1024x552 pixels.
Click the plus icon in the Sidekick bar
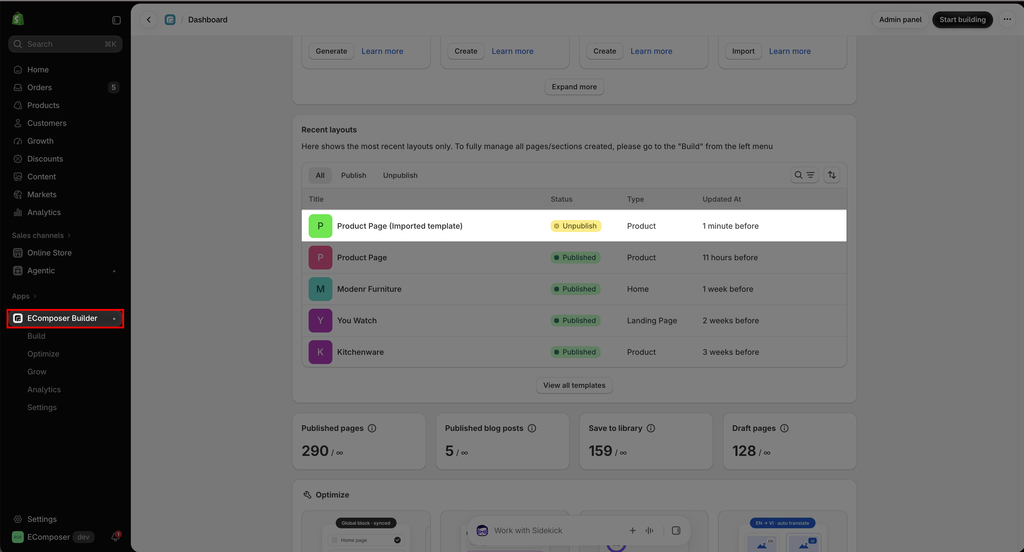tap(632, 530)
